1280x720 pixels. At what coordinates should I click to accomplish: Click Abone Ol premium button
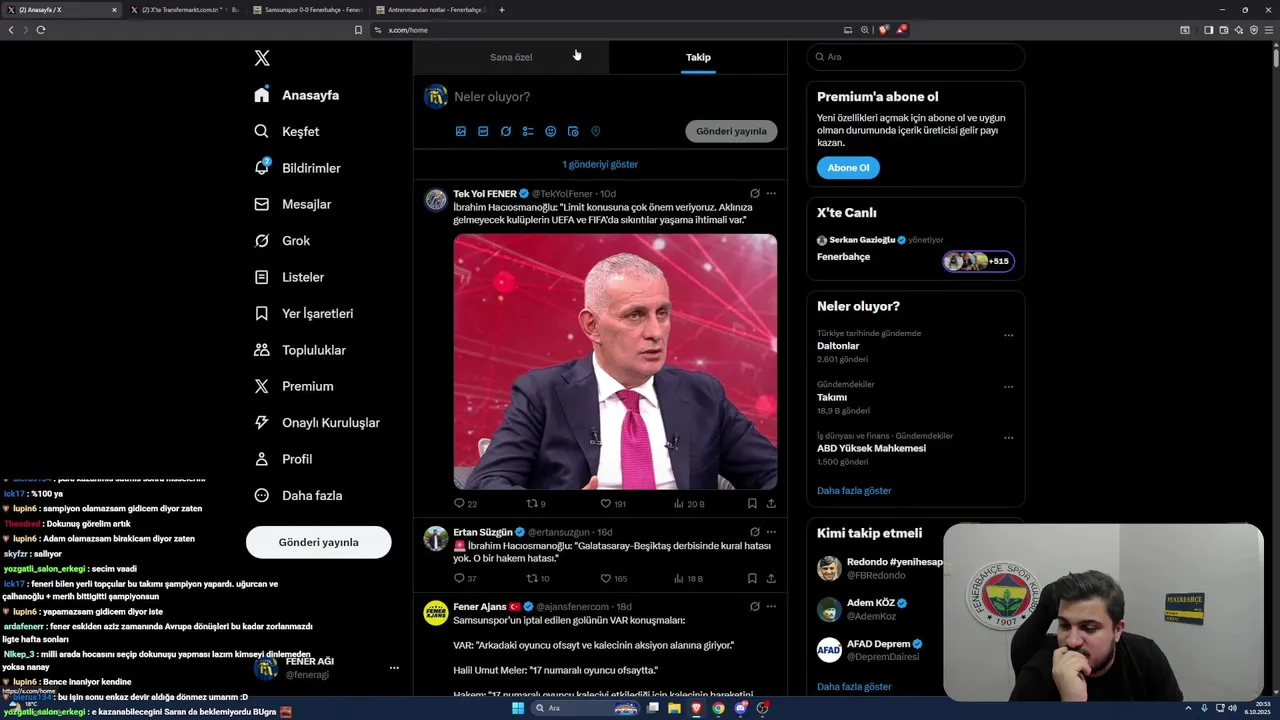tap(848, 168)
